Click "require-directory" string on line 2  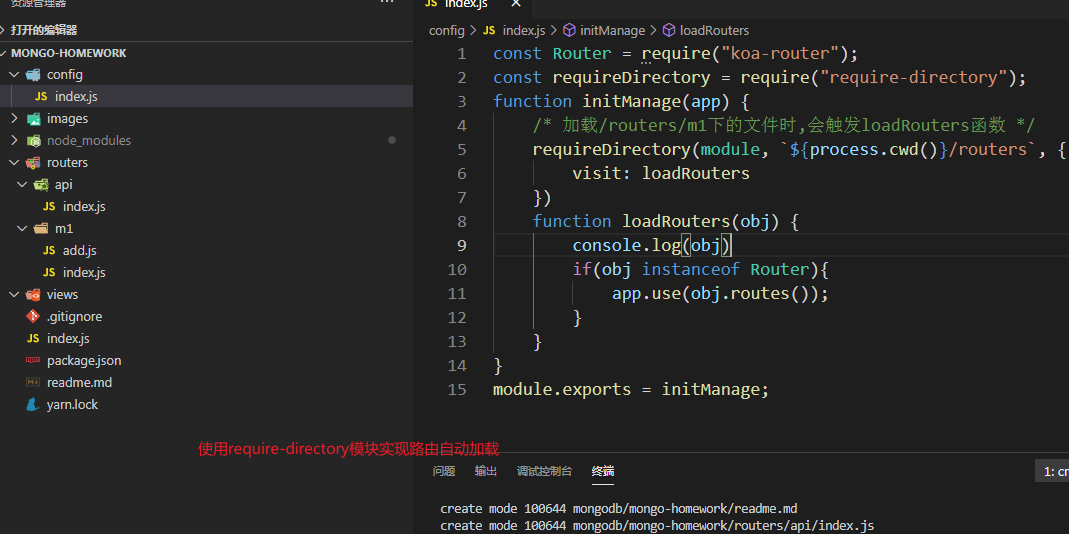tap(914, 77)
